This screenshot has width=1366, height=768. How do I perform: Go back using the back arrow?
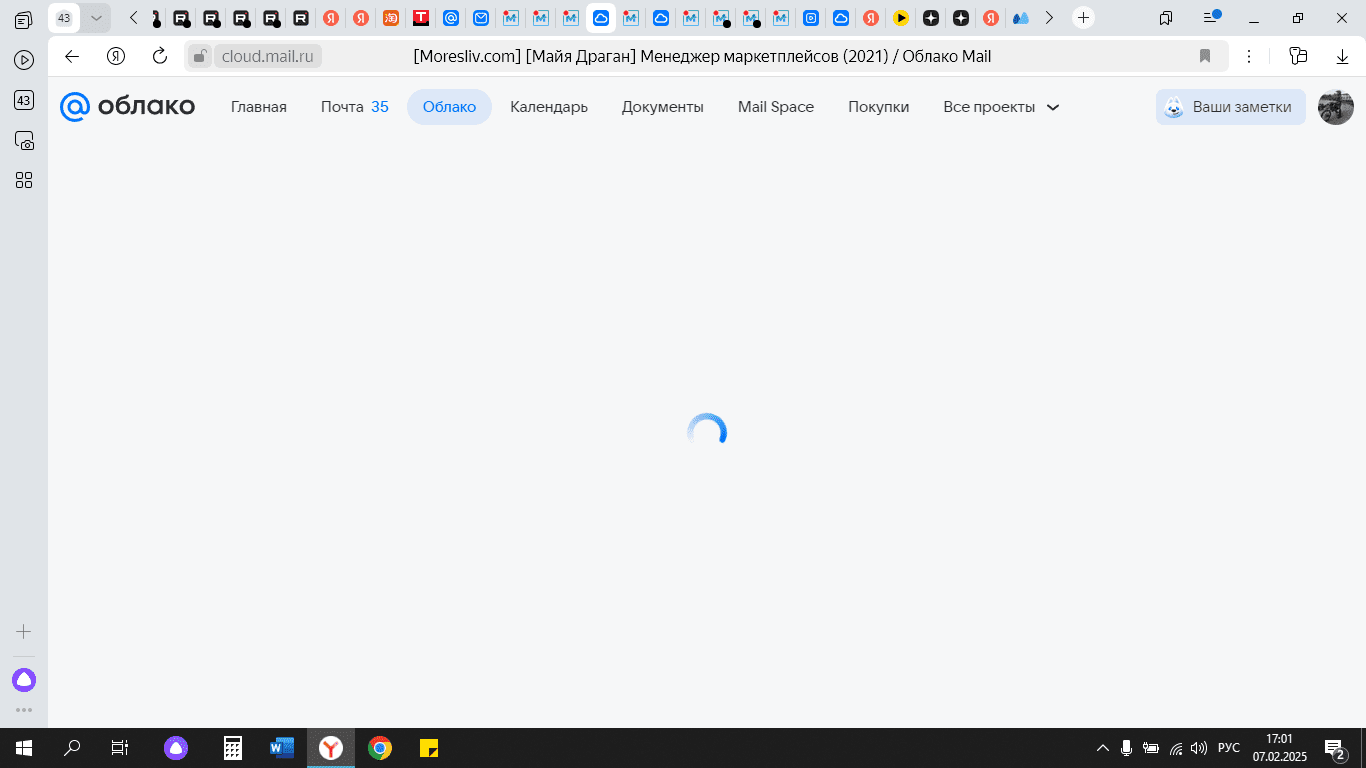[72, 56]
